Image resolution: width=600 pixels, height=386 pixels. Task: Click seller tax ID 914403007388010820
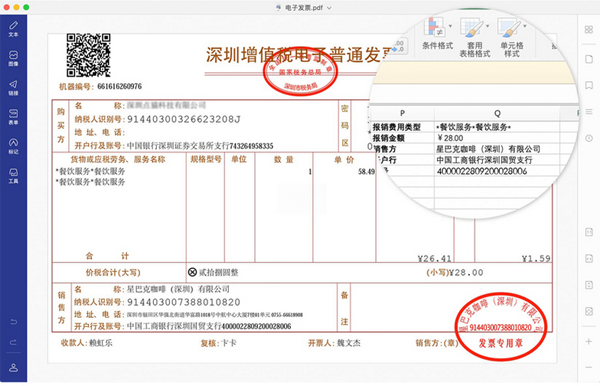click(x=184, y=302)
